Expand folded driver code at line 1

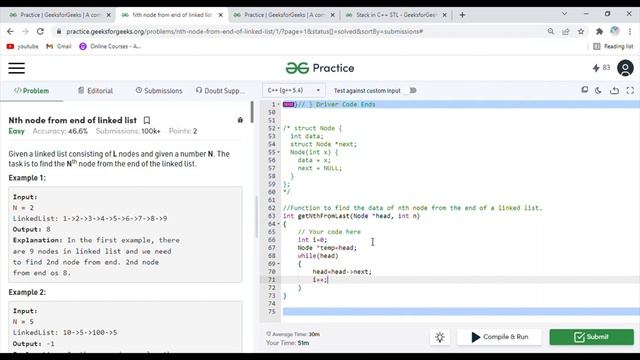(289, 104)
